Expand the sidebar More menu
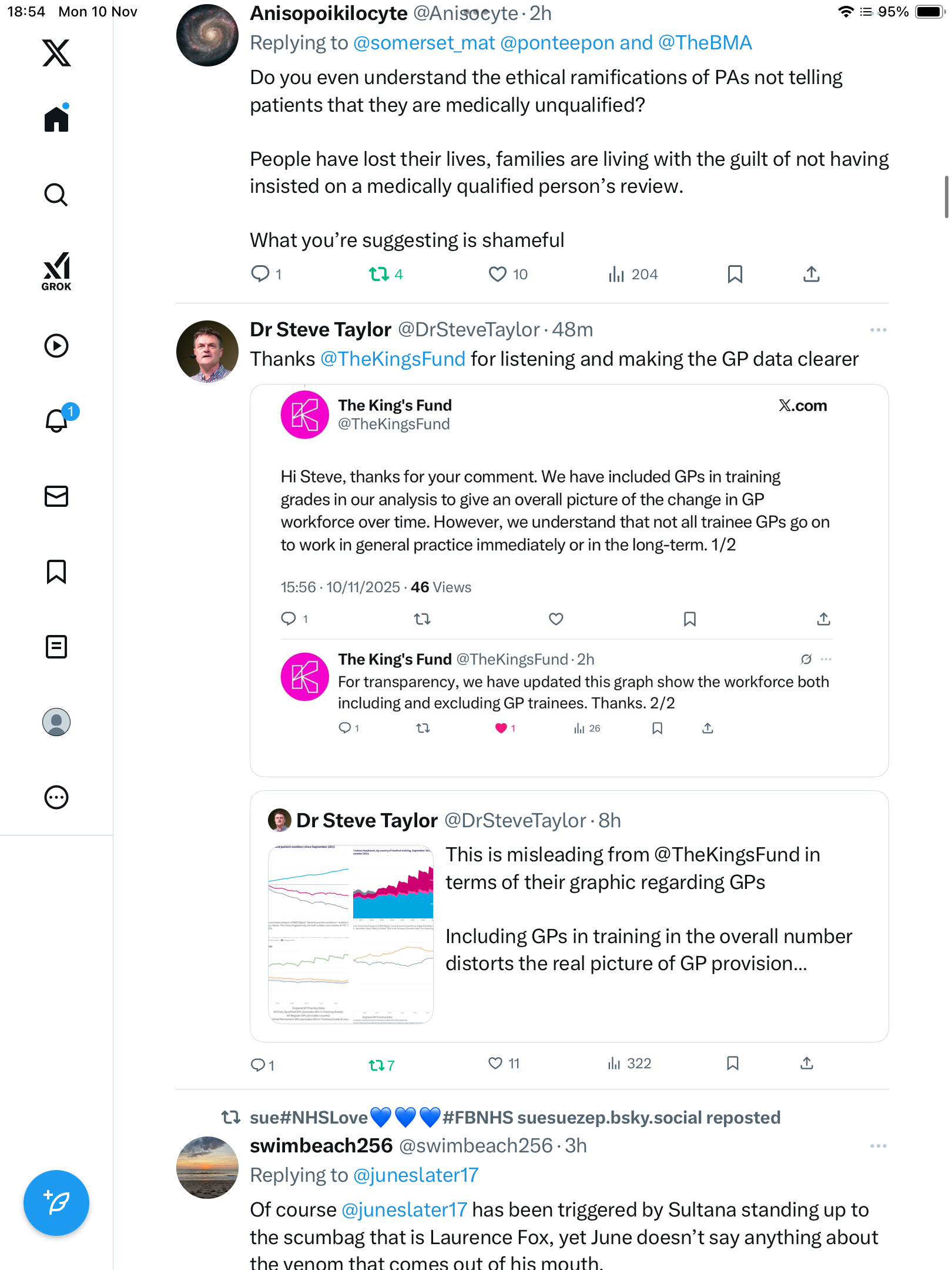The image size is (952, 1270). coord(56,797)
